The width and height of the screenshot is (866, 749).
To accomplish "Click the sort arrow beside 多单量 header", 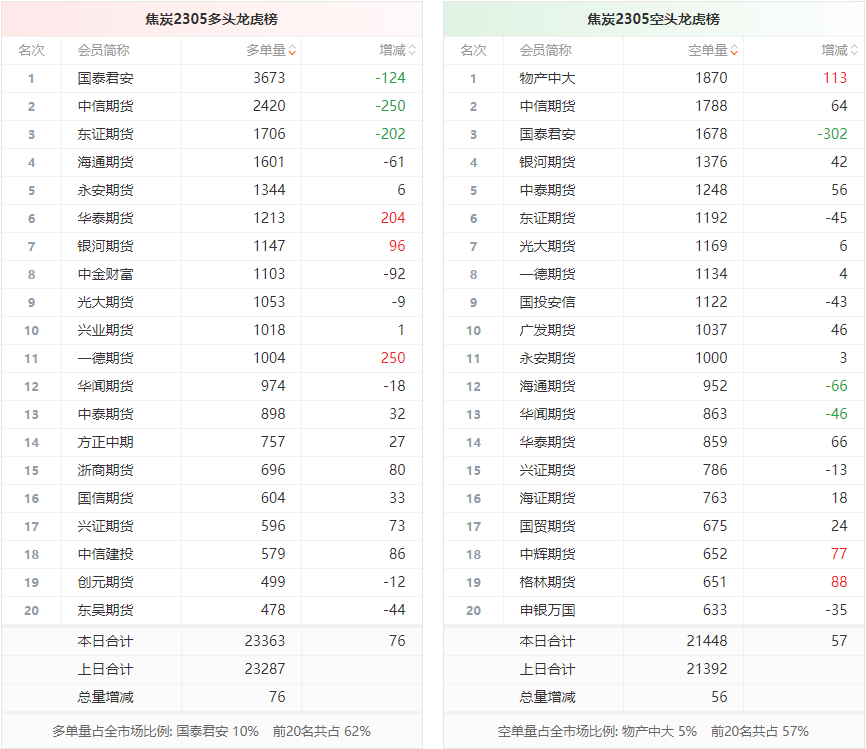I will 292,51.
